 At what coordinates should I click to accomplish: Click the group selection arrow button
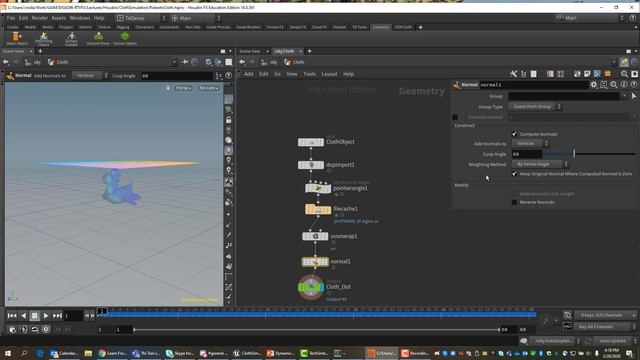coord(633,96)
